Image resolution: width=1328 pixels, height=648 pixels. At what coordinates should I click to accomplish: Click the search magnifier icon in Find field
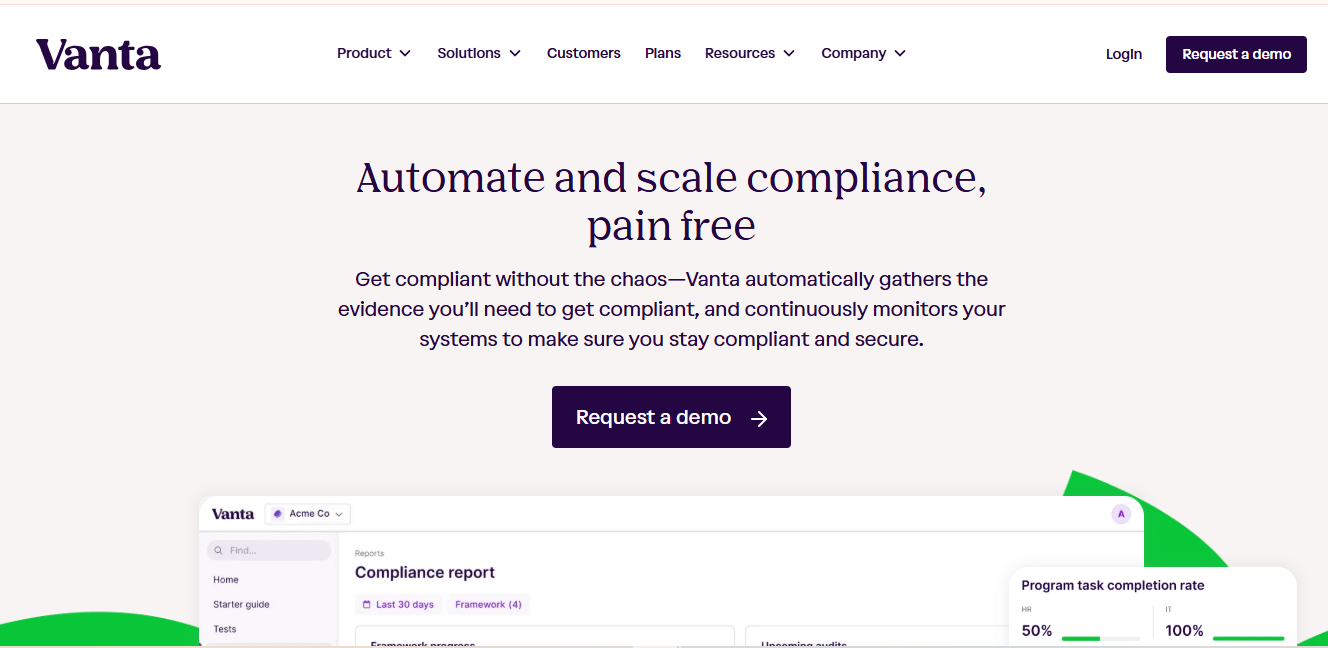(219, 550)
